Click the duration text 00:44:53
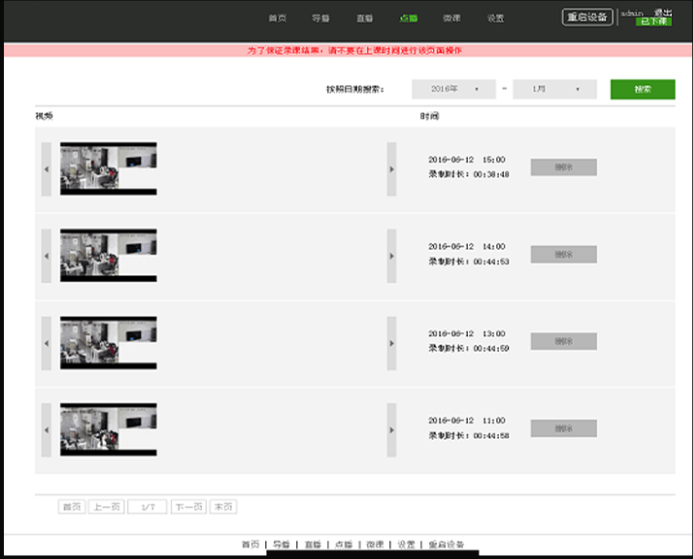 pyautogui.click(x=491, y=262)
